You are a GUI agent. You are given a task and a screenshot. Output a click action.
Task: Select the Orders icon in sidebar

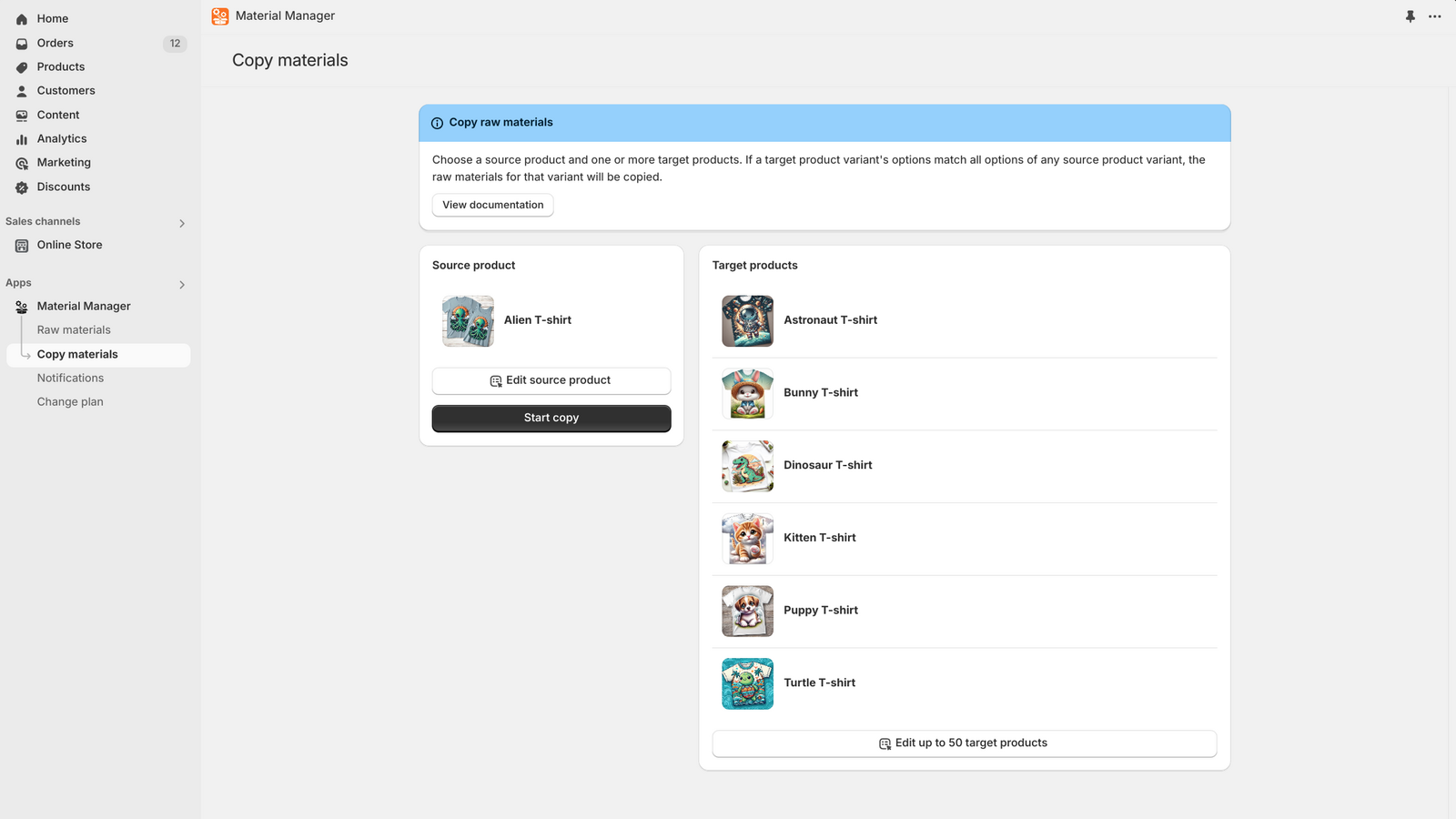coord(21,43)
